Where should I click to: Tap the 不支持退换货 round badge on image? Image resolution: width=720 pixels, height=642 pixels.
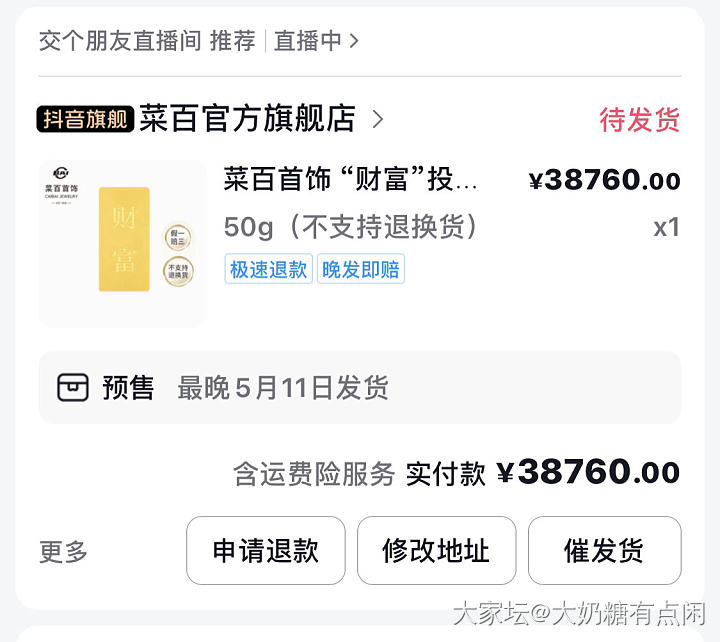pyautogui.click(x=178, y=272)
